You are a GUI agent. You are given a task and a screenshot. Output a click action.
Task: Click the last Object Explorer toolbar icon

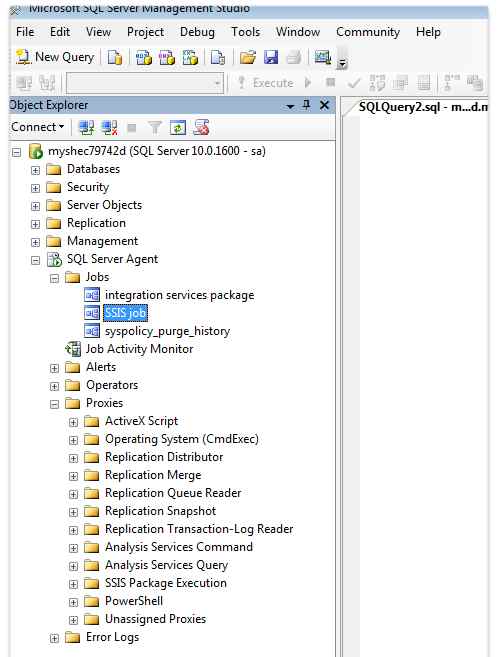201,127
